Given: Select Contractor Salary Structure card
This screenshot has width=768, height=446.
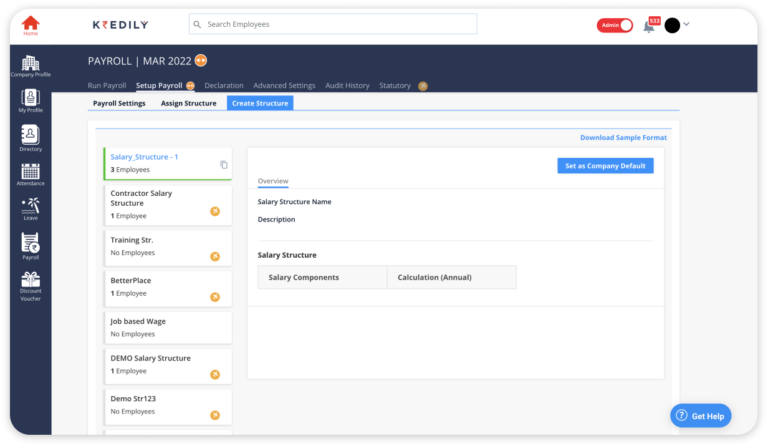Looking at the screenshot, I should pos(168,205).
